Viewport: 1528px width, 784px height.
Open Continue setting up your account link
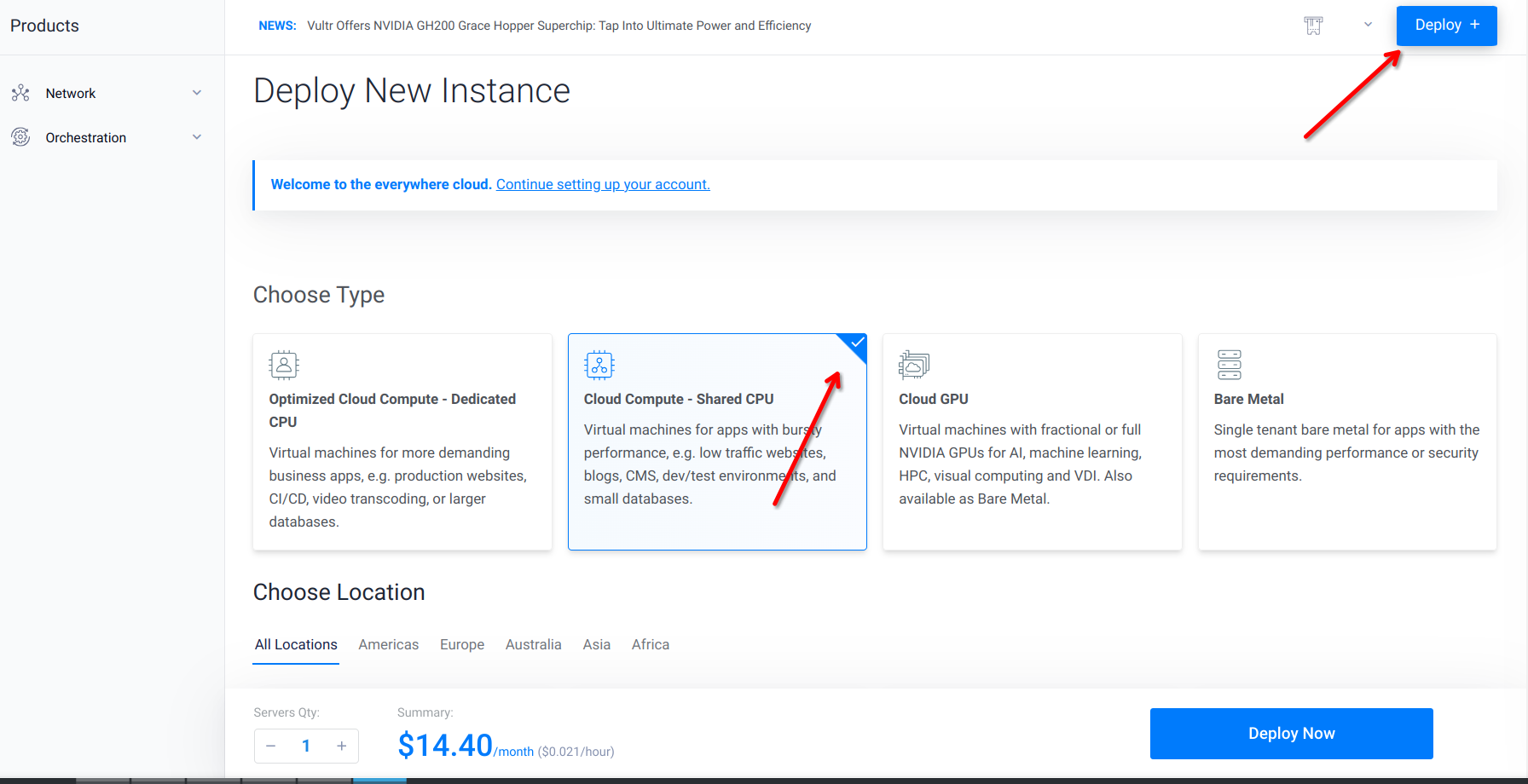click(603, 184)
